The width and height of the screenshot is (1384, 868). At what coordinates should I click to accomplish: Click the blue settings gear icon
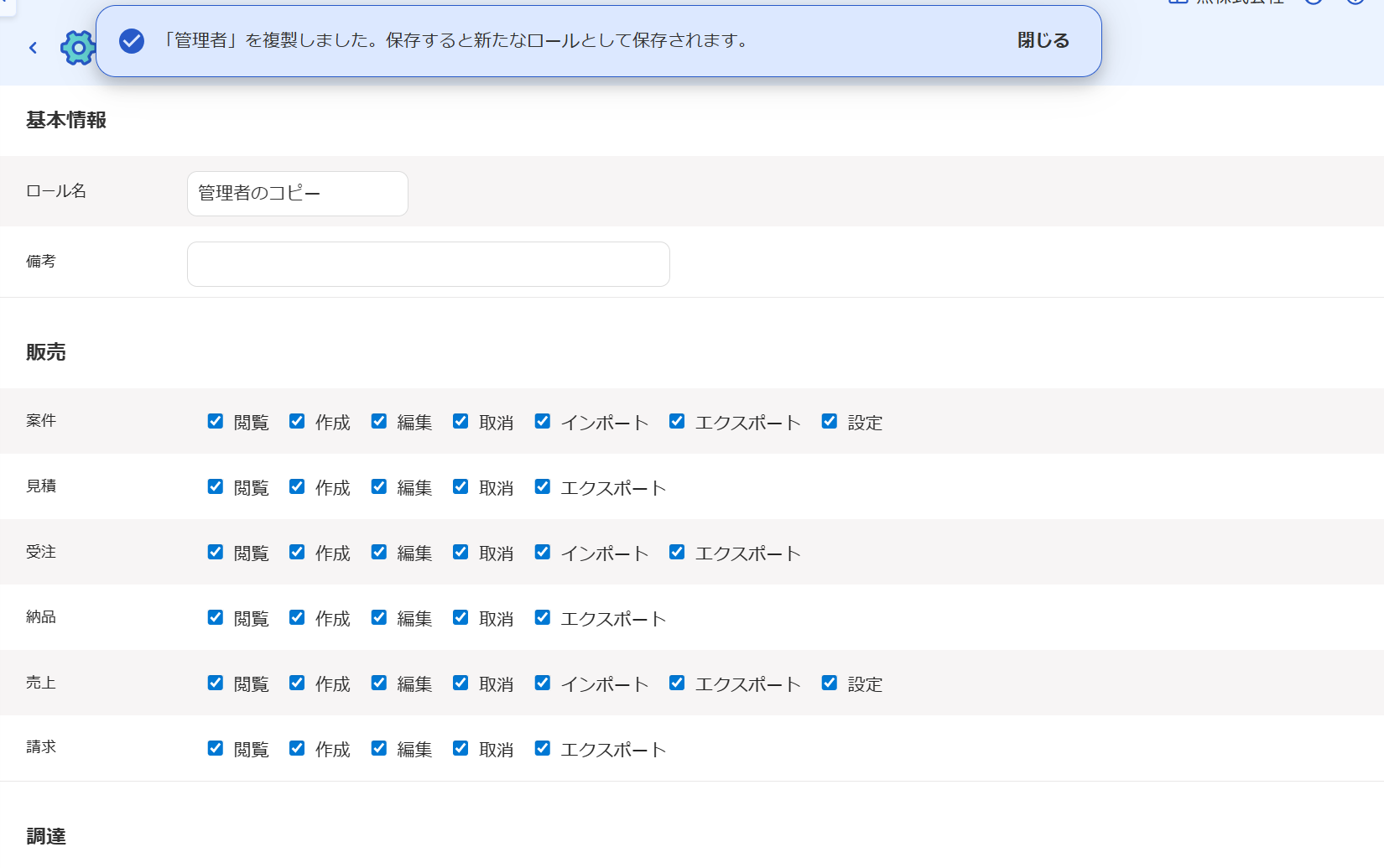click(78, 48)
